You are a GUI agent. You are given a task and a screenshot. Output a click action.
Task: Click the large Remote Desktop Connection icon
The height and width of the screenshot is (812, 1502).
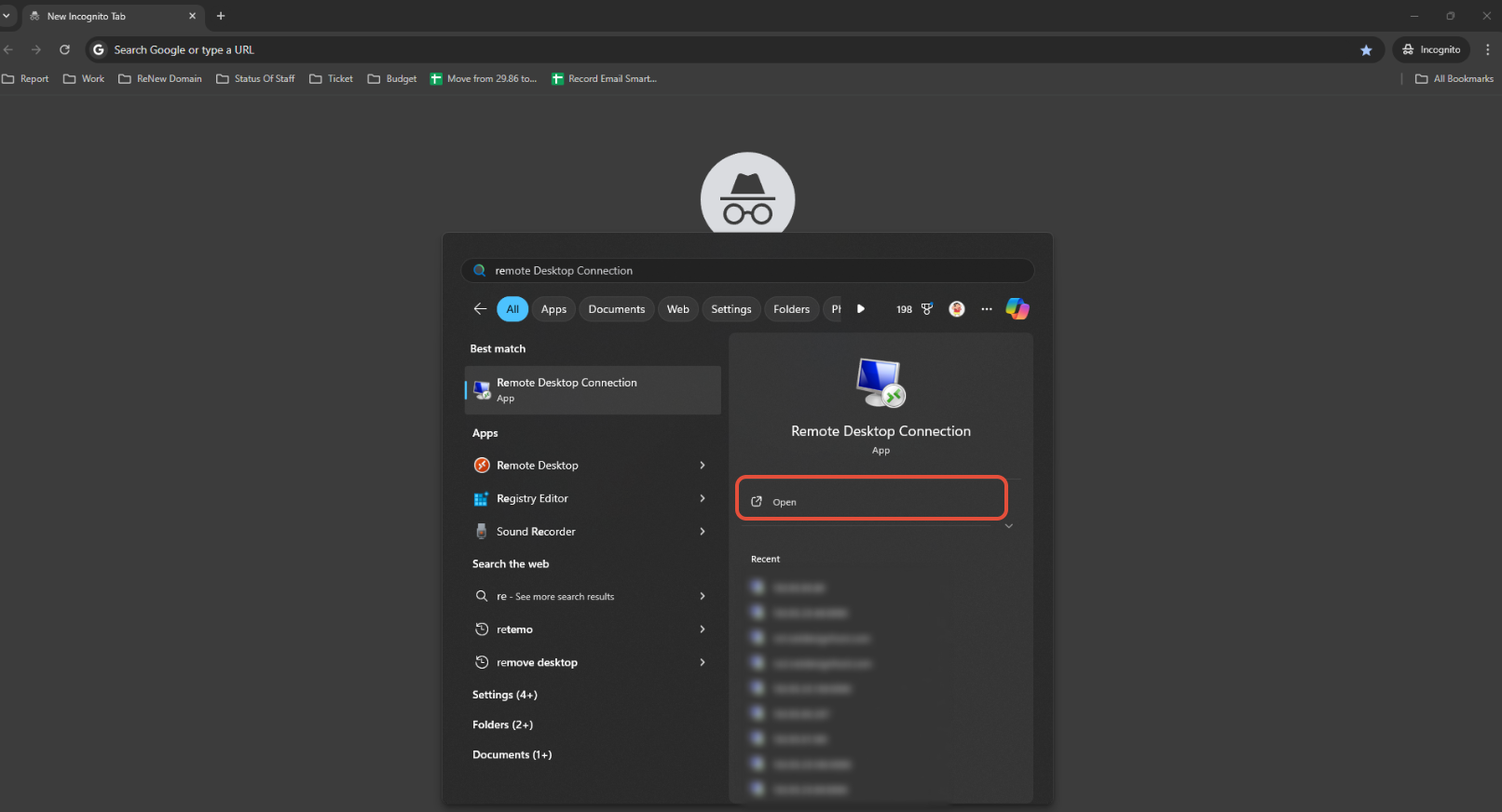881,383
